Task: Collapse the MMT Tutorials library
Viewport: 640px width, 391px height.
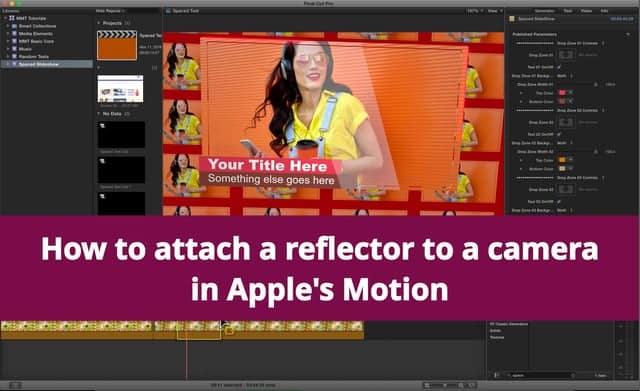Action: click(5, 18)
